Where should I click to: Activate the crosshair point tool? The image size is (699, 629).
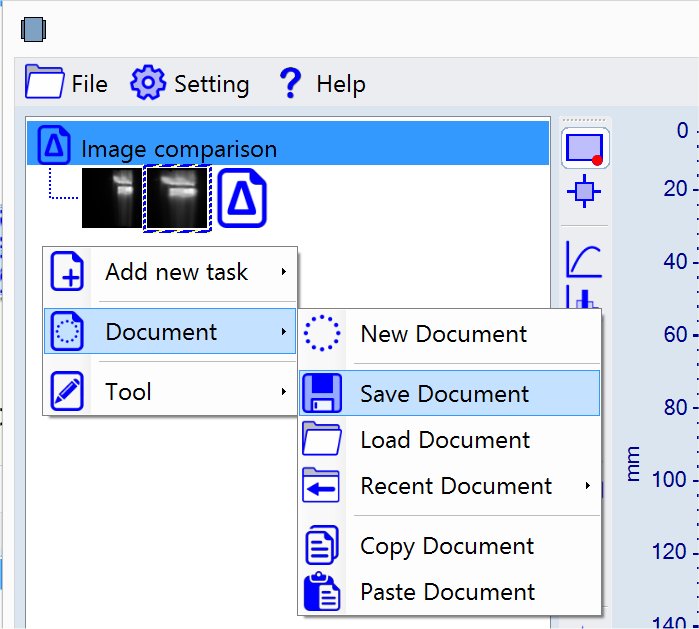tap(584, 191)
